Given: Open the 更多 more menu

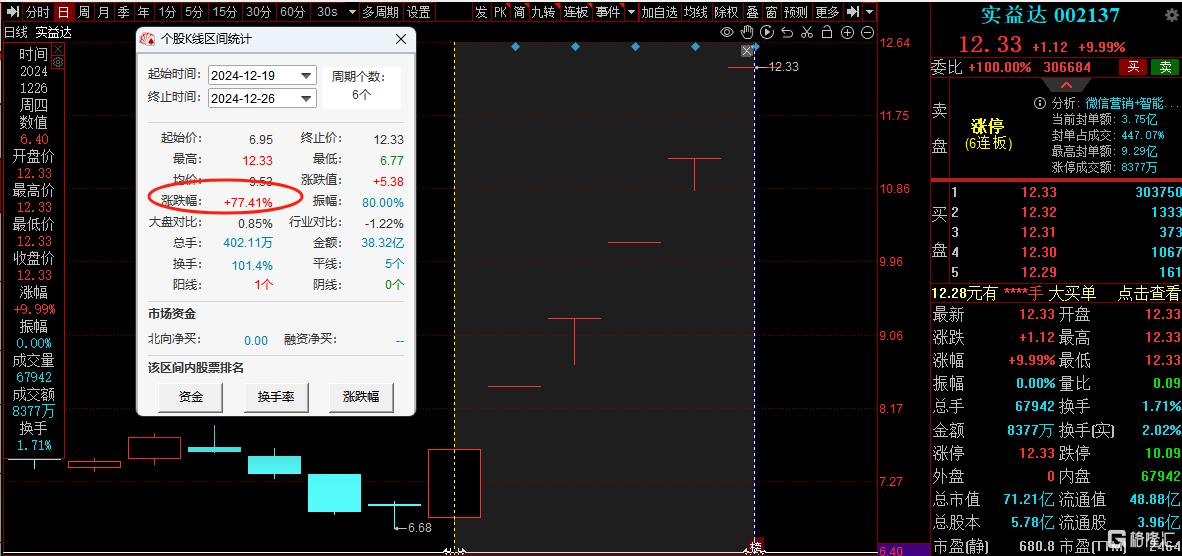Looking at the screenshot, I should click(x=828, y=12).
